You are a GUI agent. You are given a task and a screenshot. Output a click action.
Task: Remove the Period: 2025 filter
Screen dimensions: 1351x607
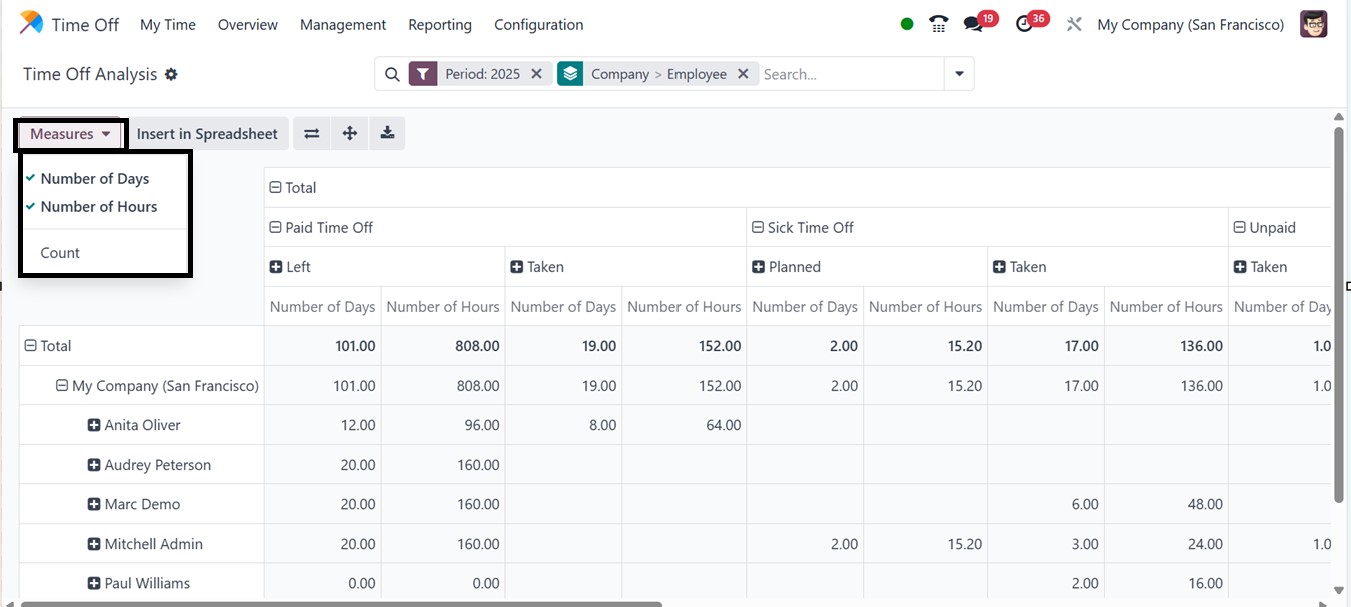(536, 73)
